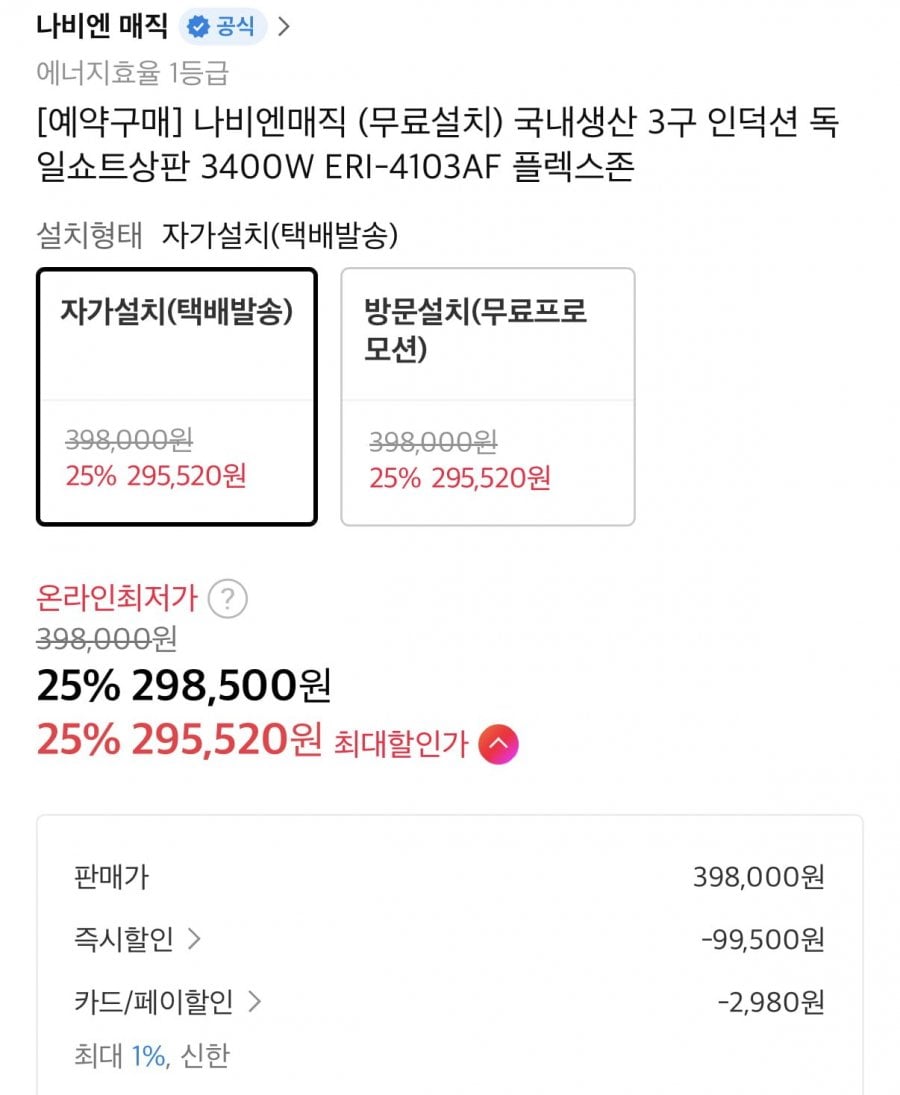Screen dimensions: 900x1095
Task: Click the blue verified checkmark in 공식 badge
Action: click(x=199, y=27)
